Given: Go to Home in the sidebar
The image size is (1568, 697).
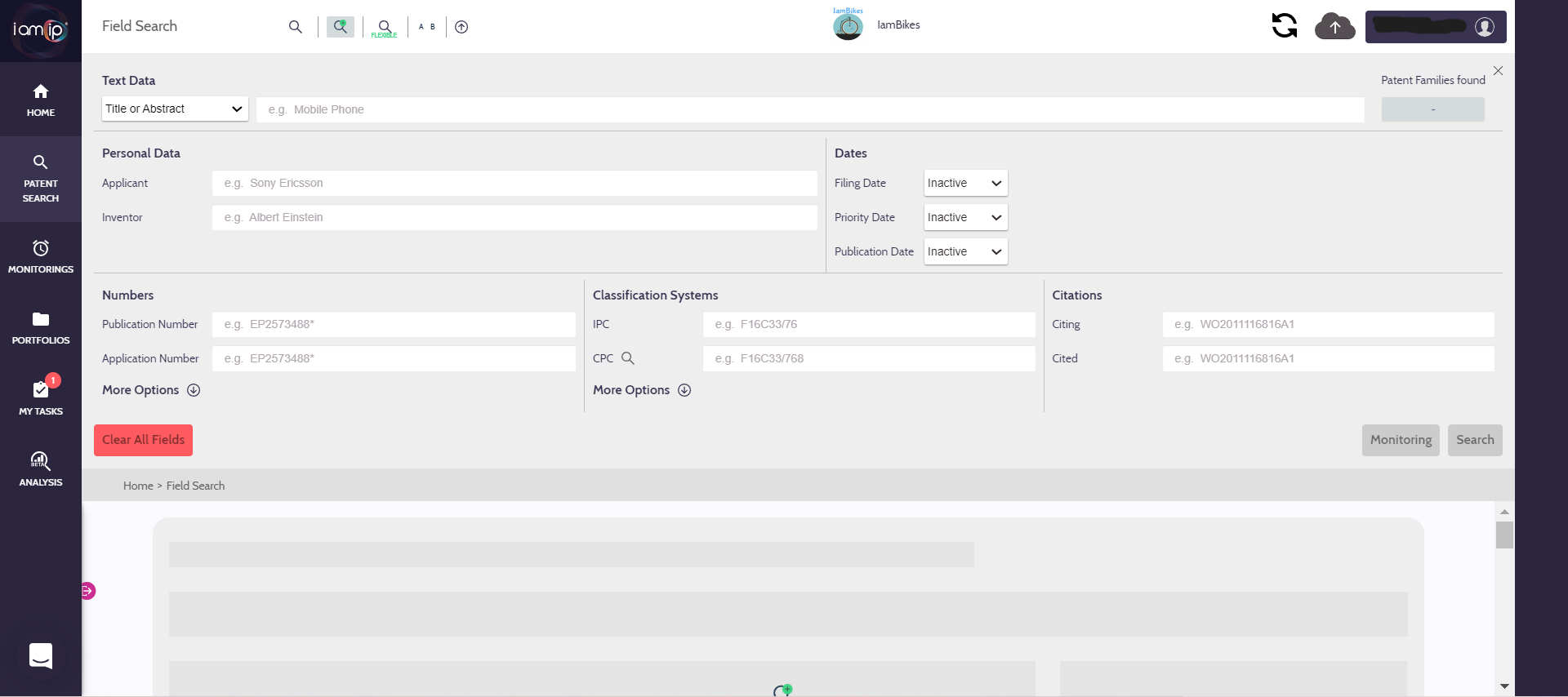Looking at the screenshot, I should (41, 100).
